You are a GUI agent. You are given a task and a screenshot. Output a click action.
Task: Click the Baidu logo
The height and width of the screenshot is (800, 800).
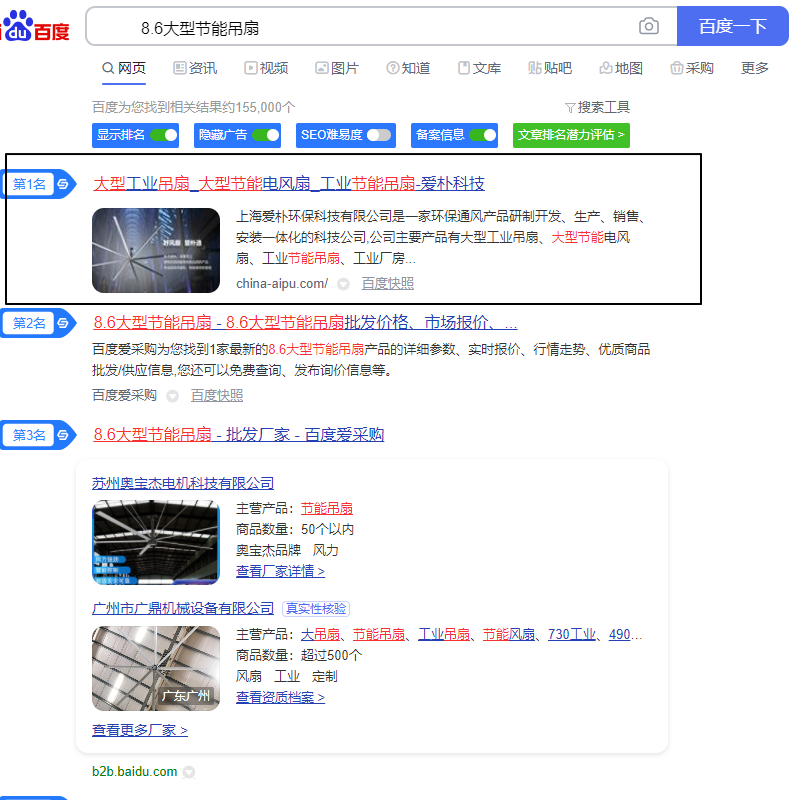point(35,26)
